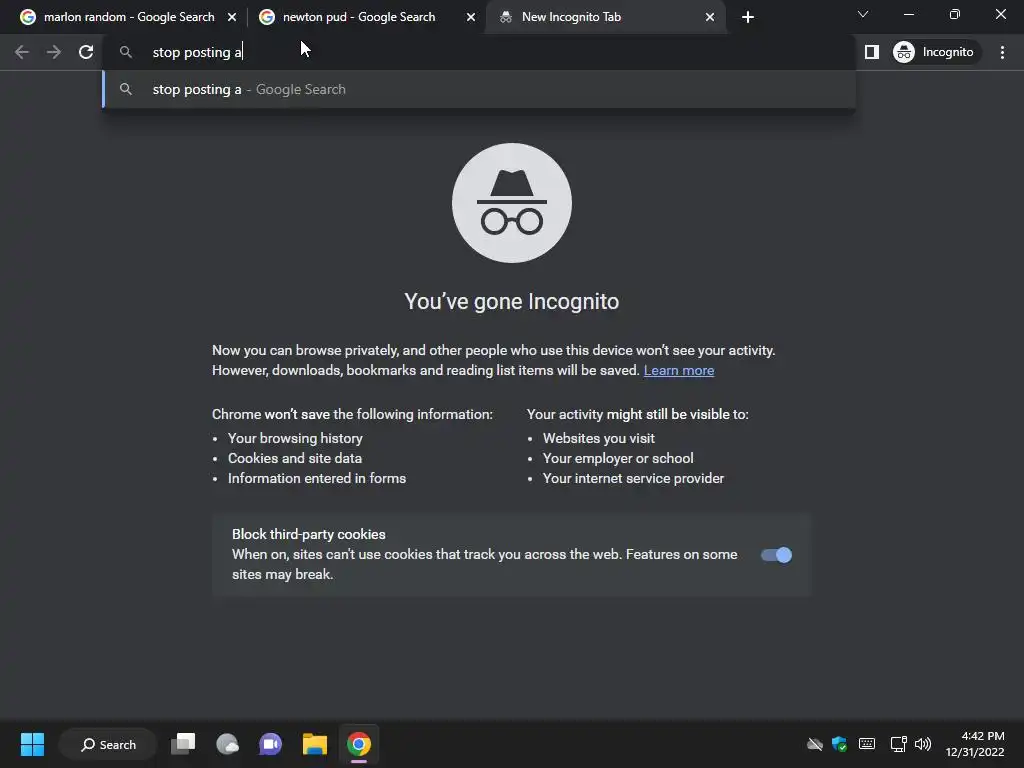
Task: Reload the page with the refresh icon
Action: (86, 52)
